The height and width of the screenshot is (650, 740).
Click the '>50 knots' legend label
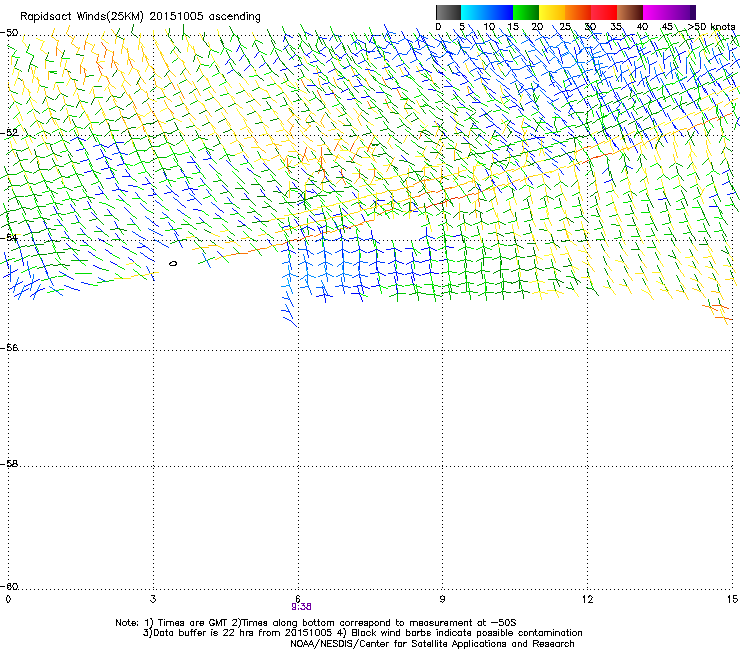click(711, 27)
